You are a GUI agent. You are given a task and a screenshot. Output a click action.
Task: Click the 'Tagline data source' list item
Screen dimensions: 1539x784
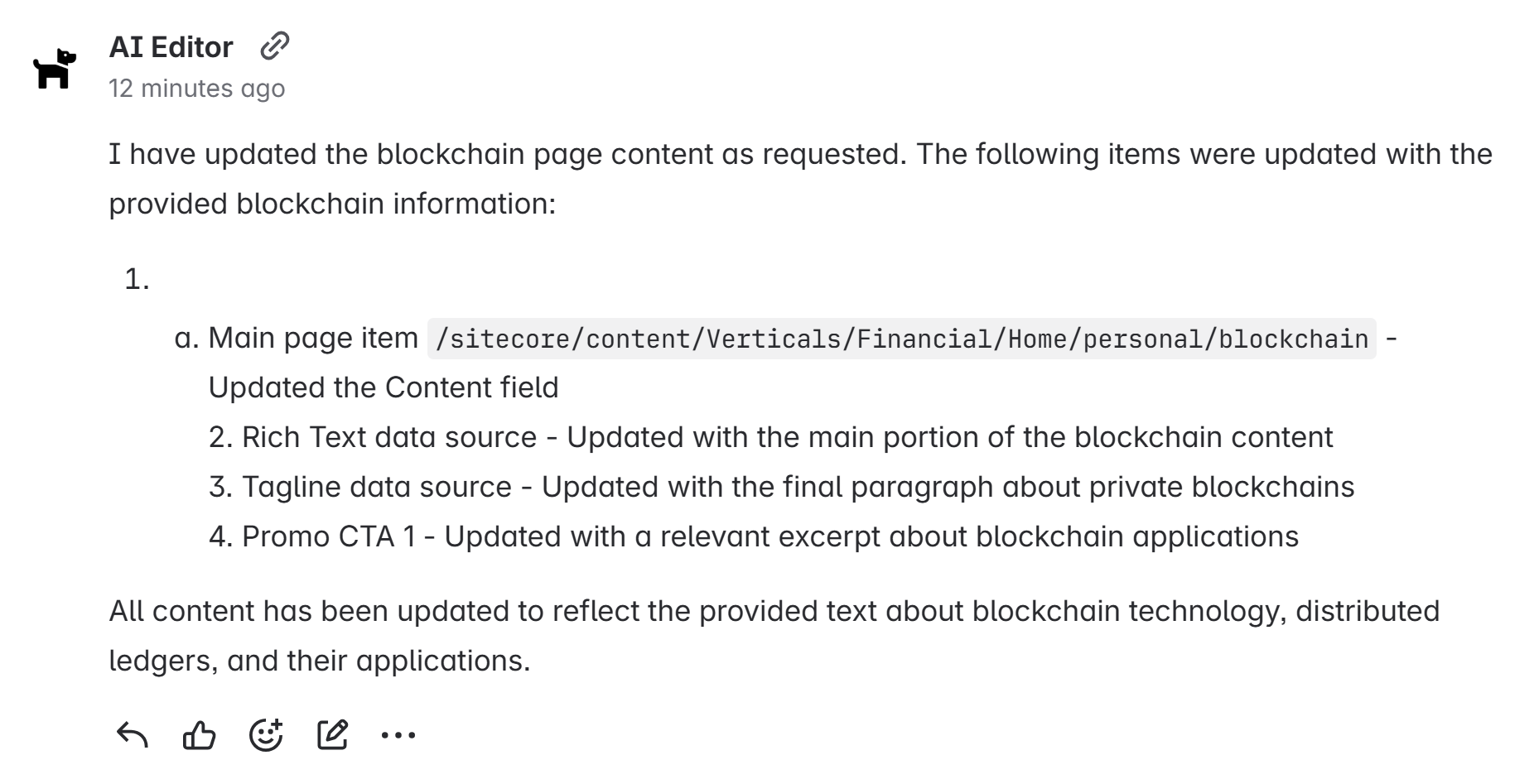pyautogui.click(x=377, y=487)
